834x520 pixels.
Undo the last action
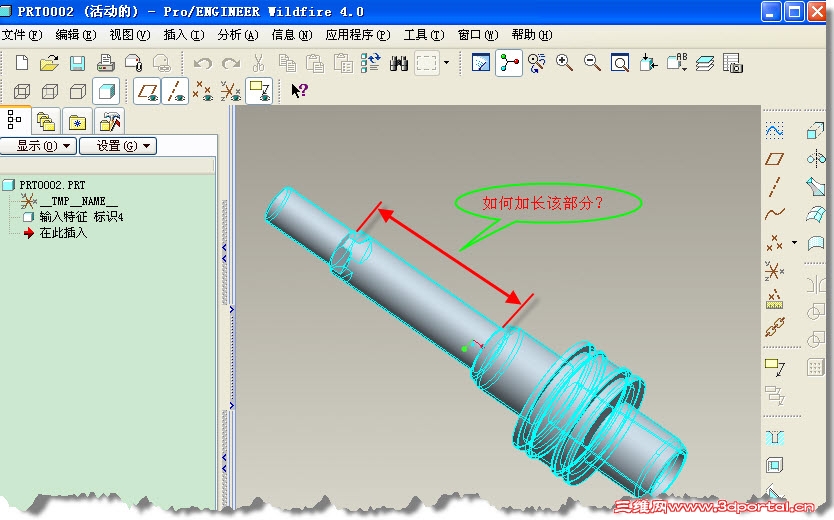click(203, 64)
